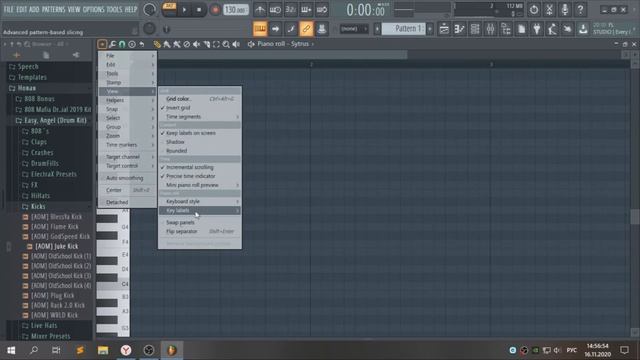This screenshot has width=640, height=360.
Task: Start playback with the Play button
Action: click(x=184, y=10)
